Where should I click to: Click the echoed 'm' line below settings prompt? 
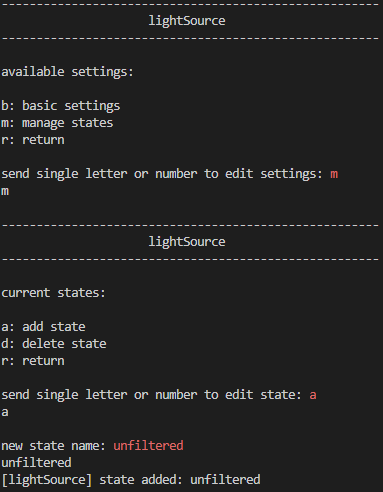pos(5,192)
